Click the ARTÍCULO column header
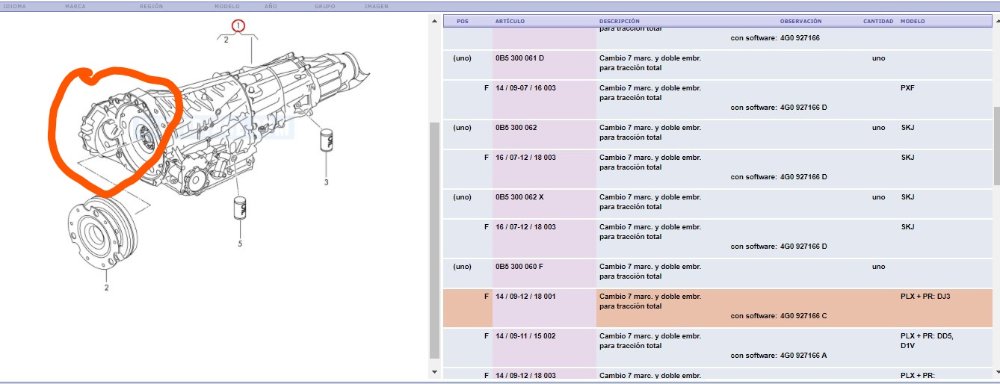The width and height of the screenshot is (1000, 384). tap(510, 21)
